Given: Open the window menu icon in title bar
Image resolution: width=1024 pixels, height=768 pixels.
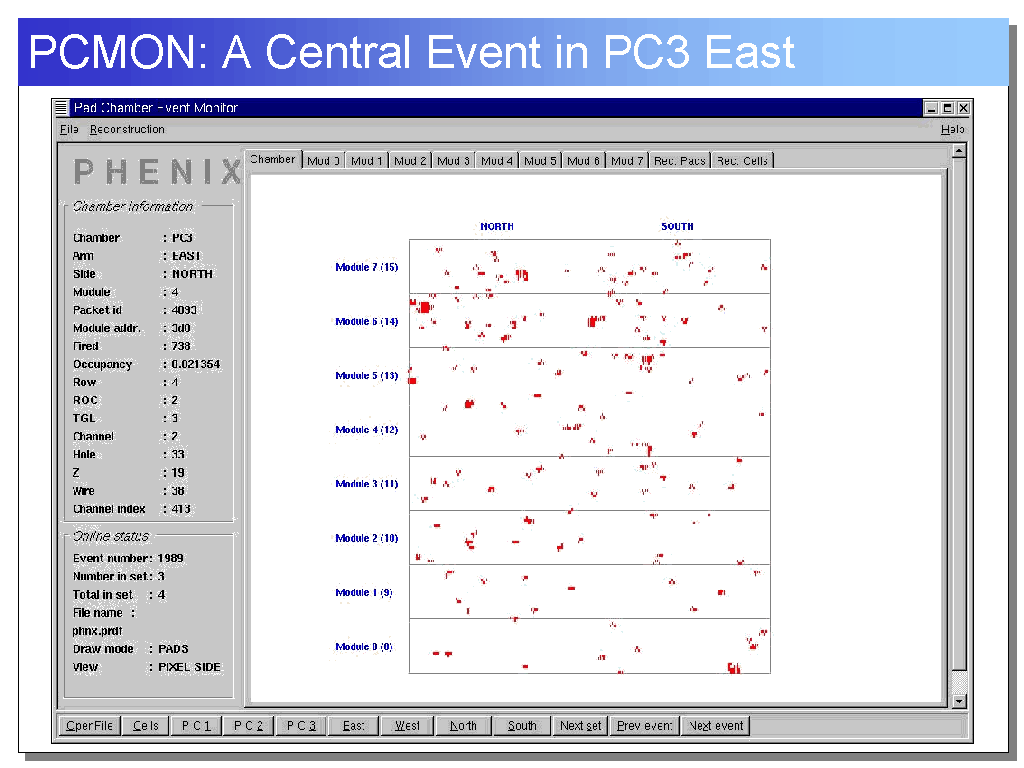Looking at the screenshot, I should pyautogui.click(x=62, y=108).
